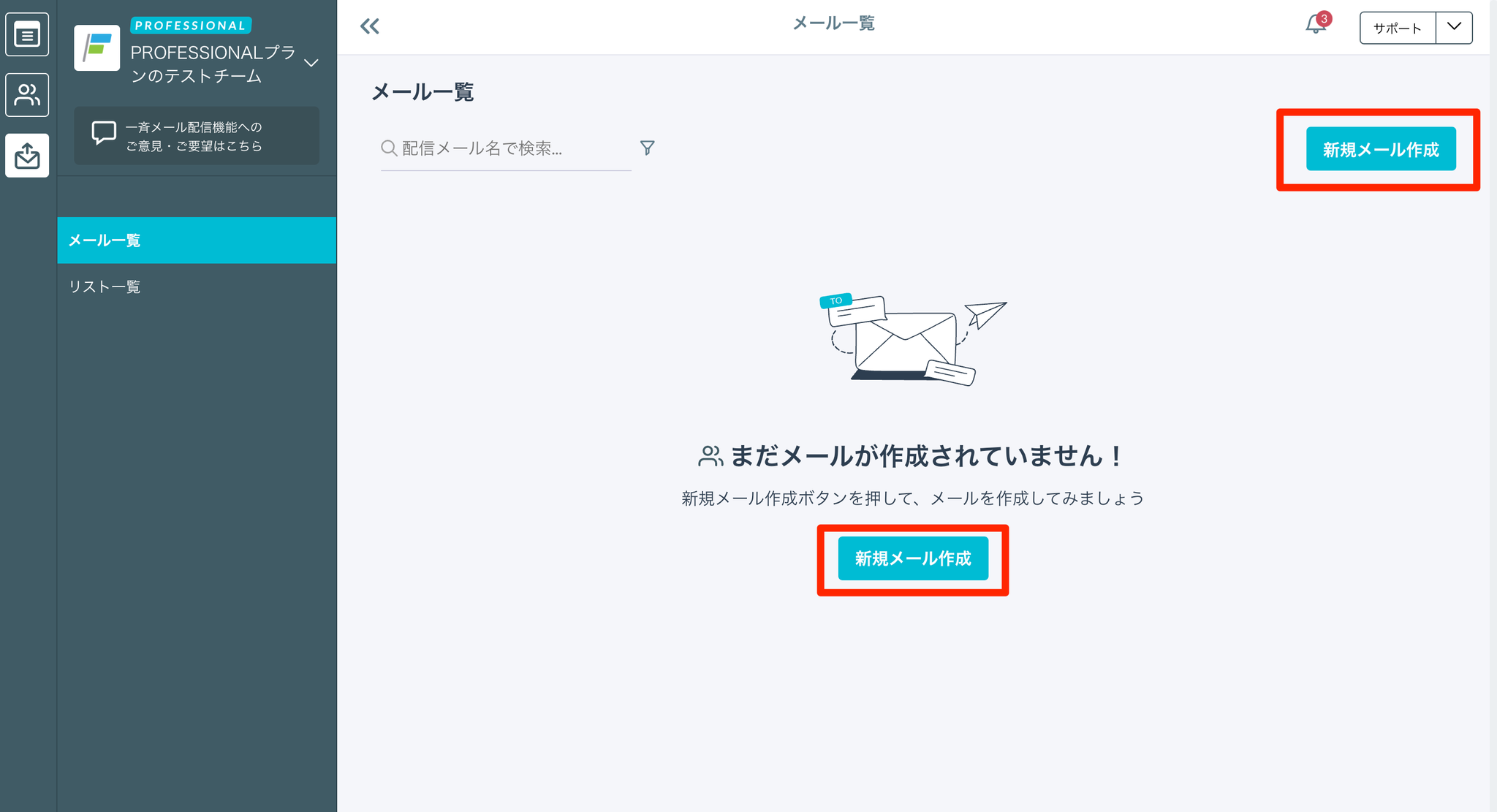Viewport: 1497px width, 812px height.
Task: Click the team logo thumbnail
Action: (97, 48)
